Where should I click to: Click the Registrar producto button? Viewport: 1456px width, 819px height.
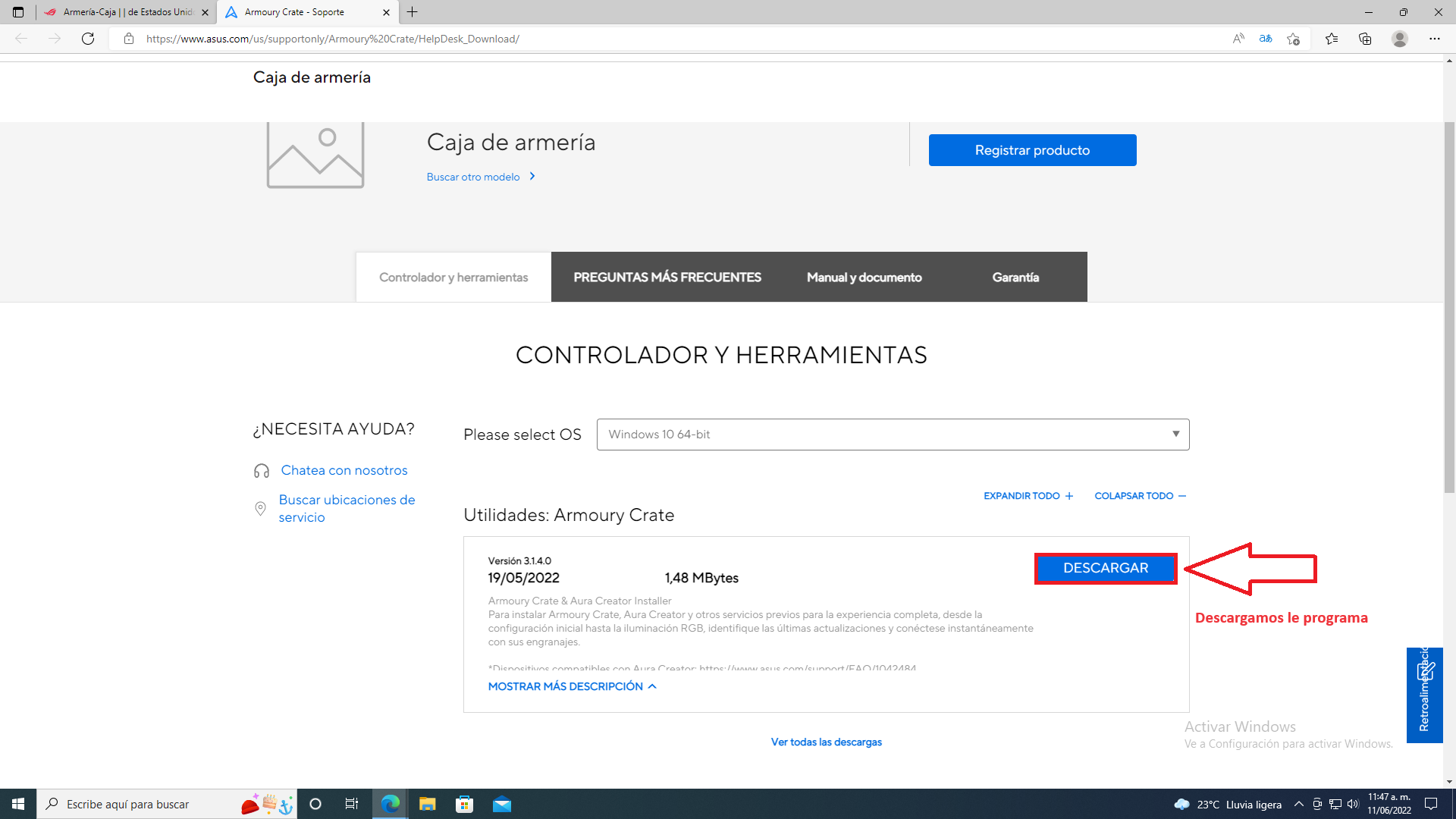(x=1031, y=150)
